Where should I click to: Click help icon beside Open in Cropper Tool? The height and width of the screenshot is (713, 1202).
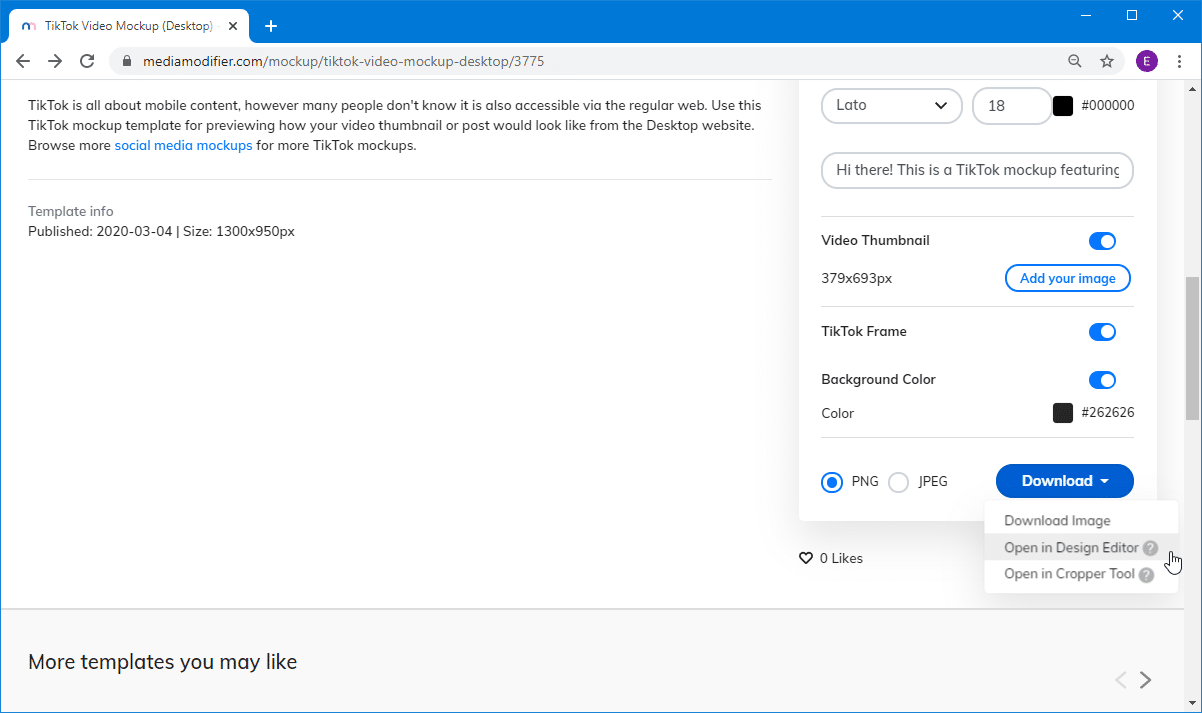[1146, 575]
